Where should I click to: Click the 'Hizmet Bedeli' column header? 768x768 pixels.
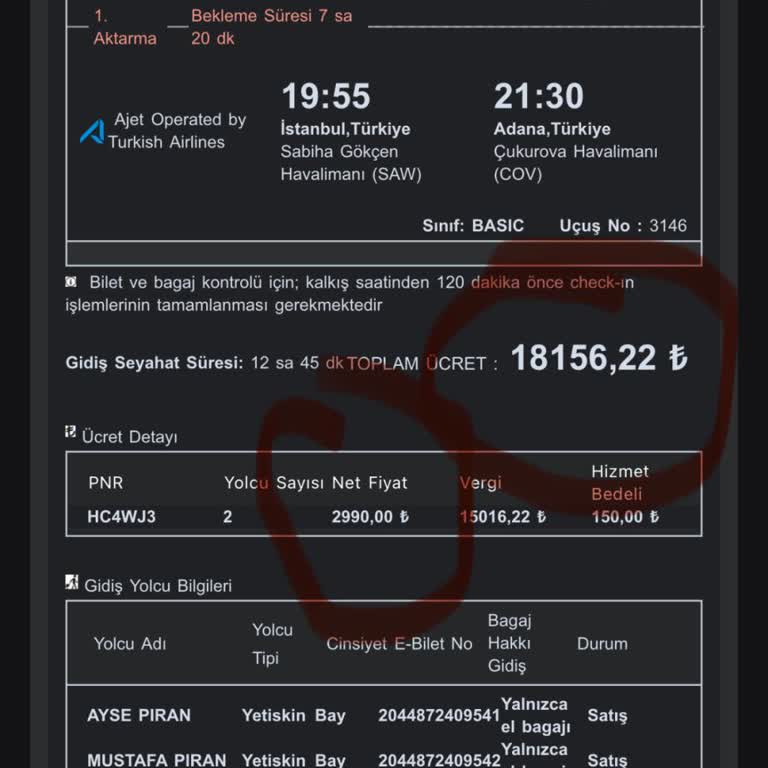coord(620,482)
